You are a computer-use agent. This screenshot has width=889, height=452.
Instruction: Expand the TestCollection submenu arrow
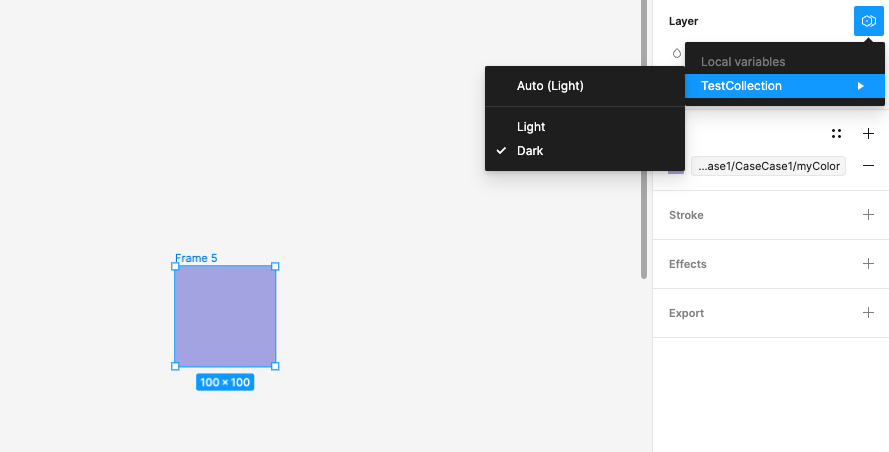point(860,86)
